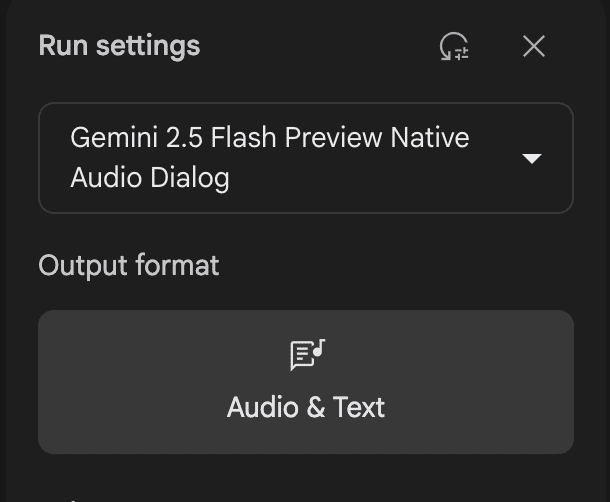
Task: Dismiss the settings sidebar with the X
Action: pos(534,46)
